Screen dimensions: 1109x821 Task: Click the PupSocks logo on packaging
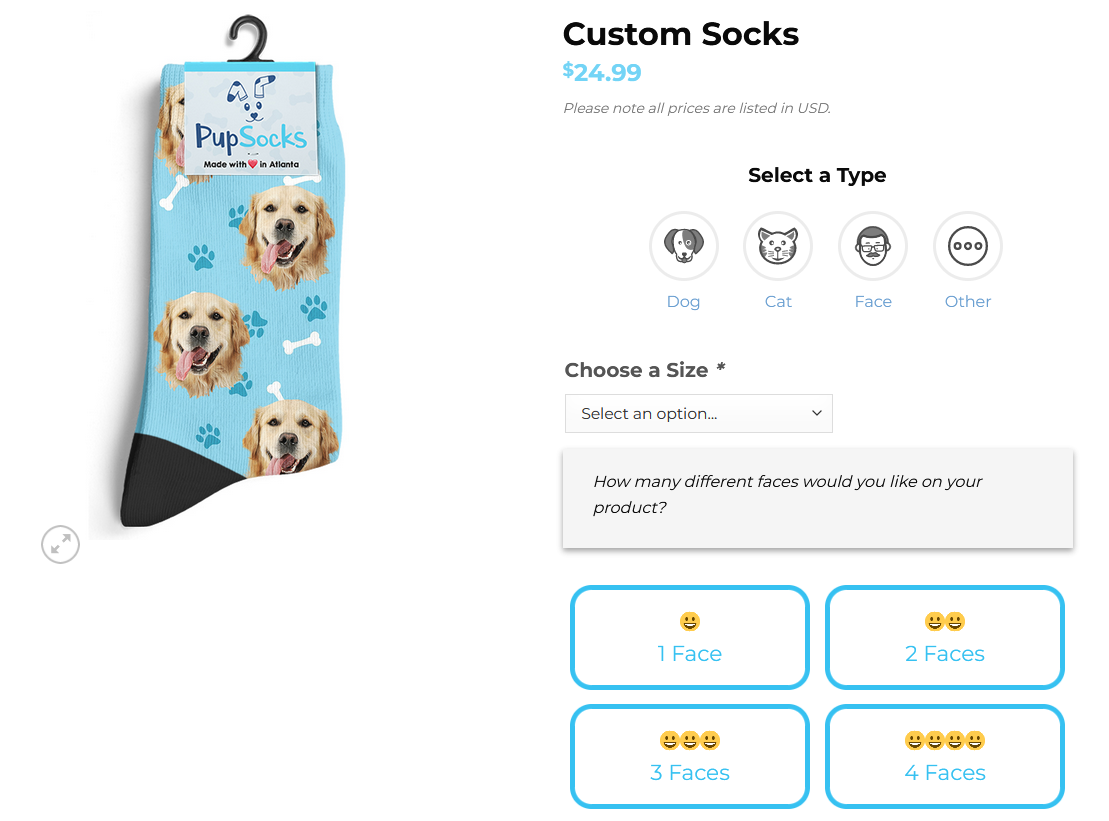click(x=250, y=120)
